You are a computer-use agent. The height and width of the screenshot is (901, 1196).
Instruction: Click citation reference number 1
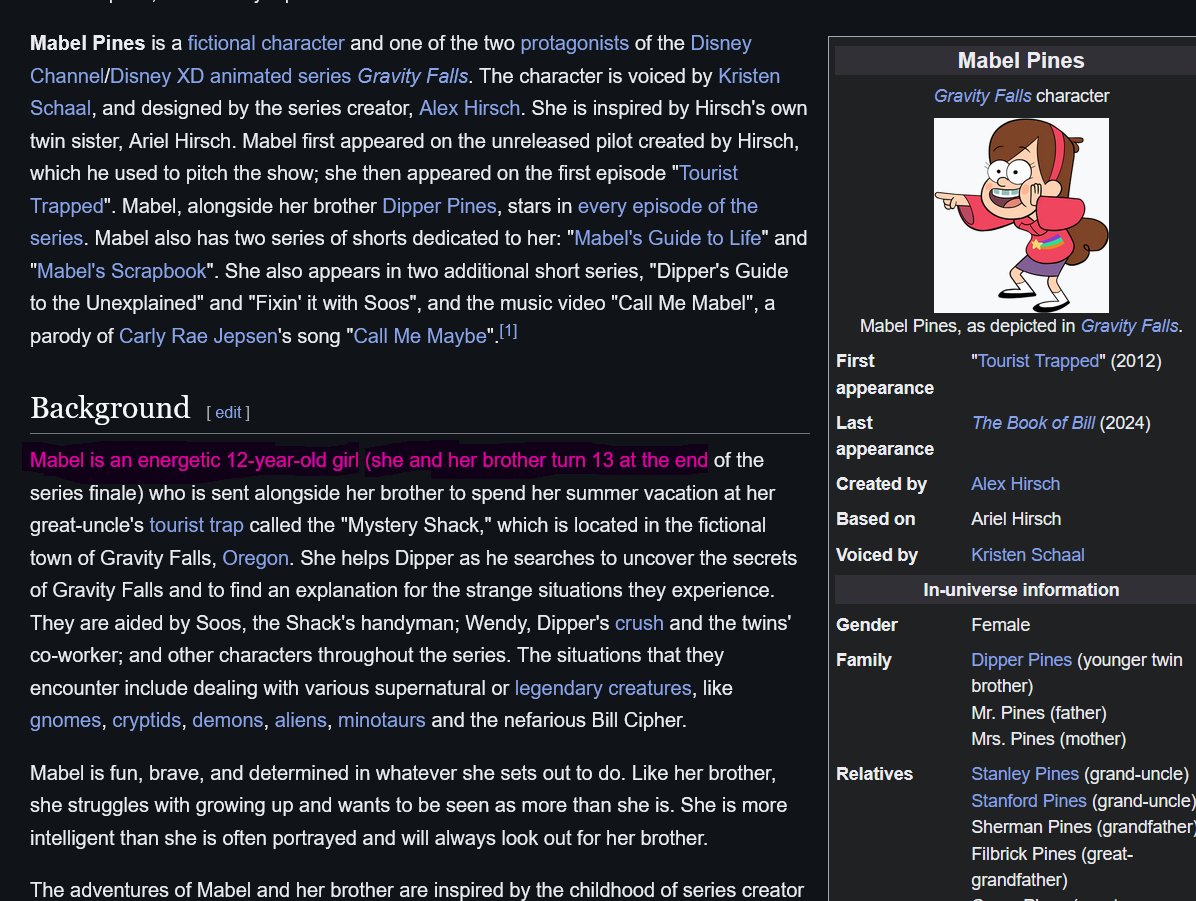click(508, 331)
